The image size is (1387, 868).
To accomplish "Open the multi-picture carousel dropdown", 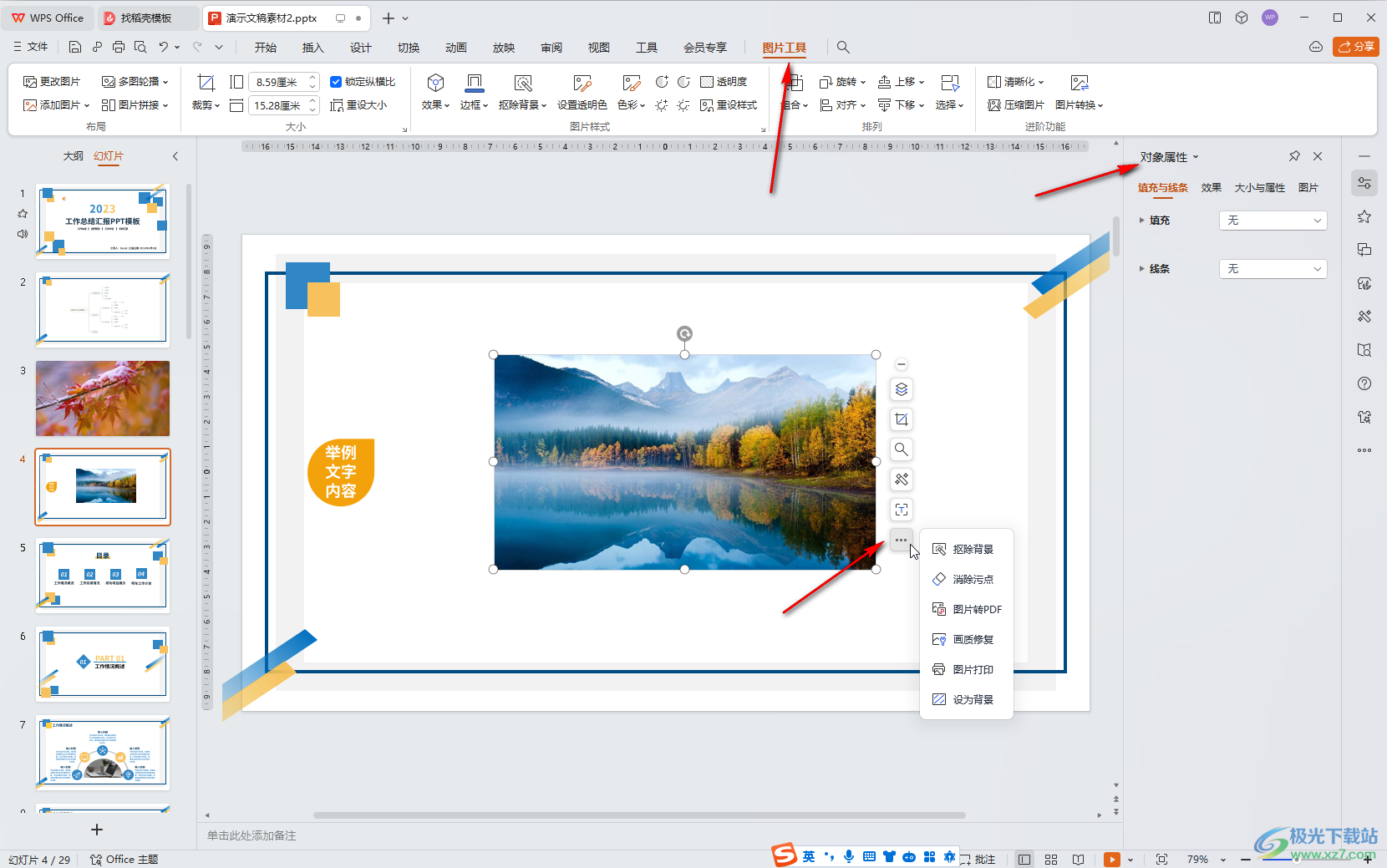I will [135, 82].
